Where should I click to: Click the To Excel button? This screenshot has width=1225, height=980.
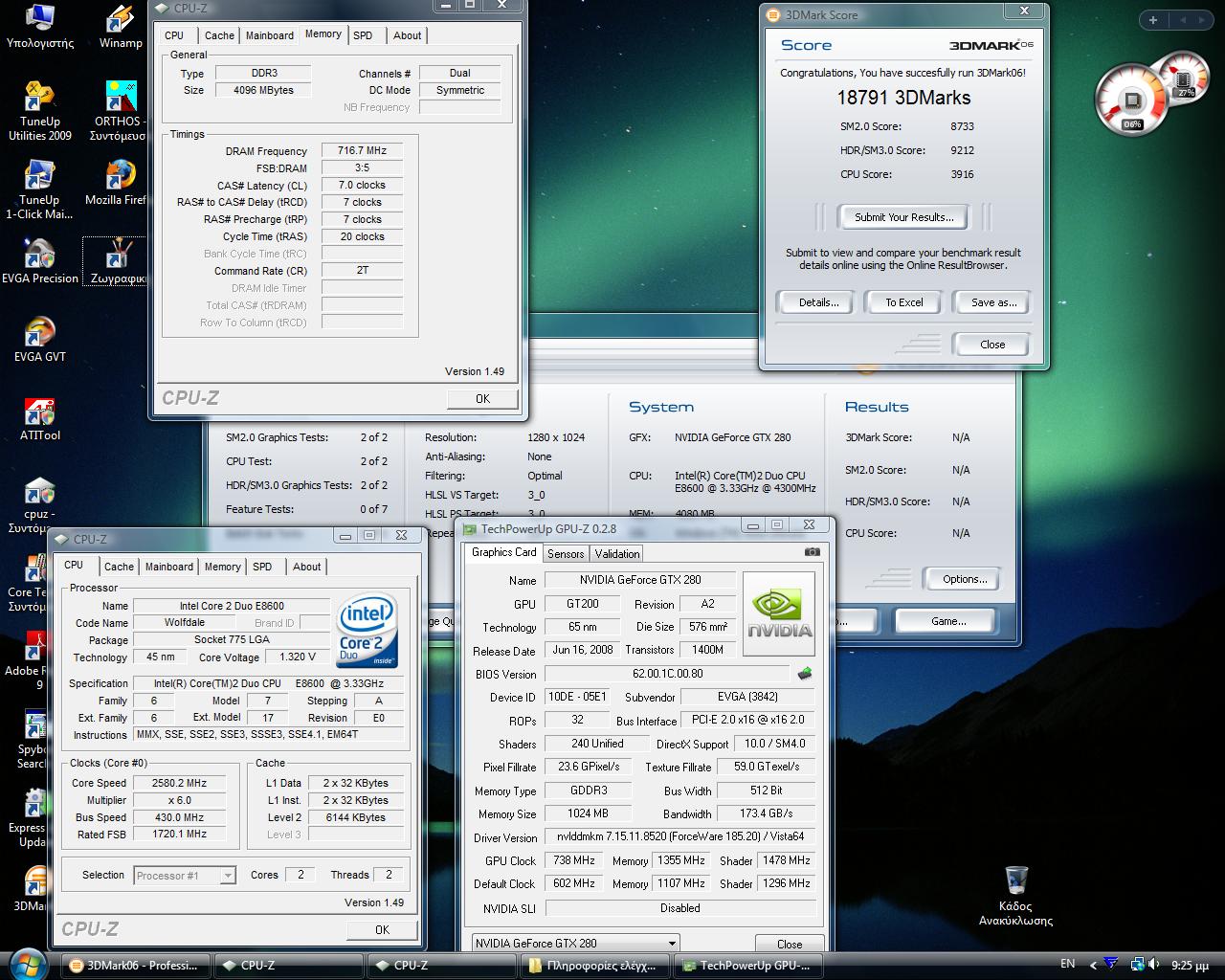click(x=903, y=302)
